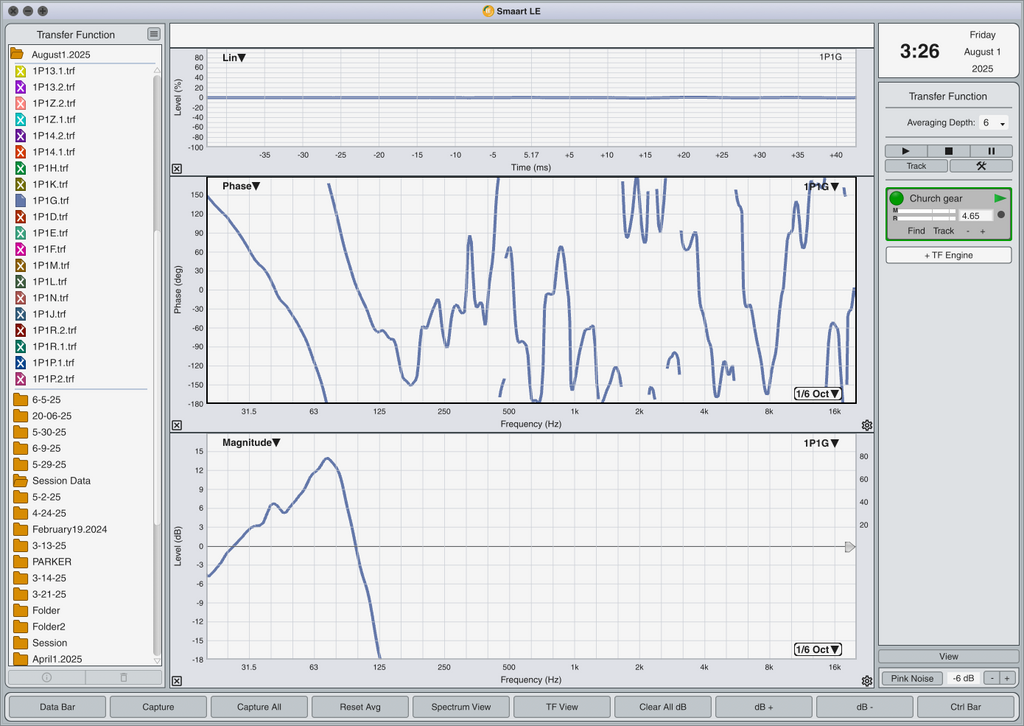Toggle visibility of trace 1P1Z.1.trf

click(20, 119)
